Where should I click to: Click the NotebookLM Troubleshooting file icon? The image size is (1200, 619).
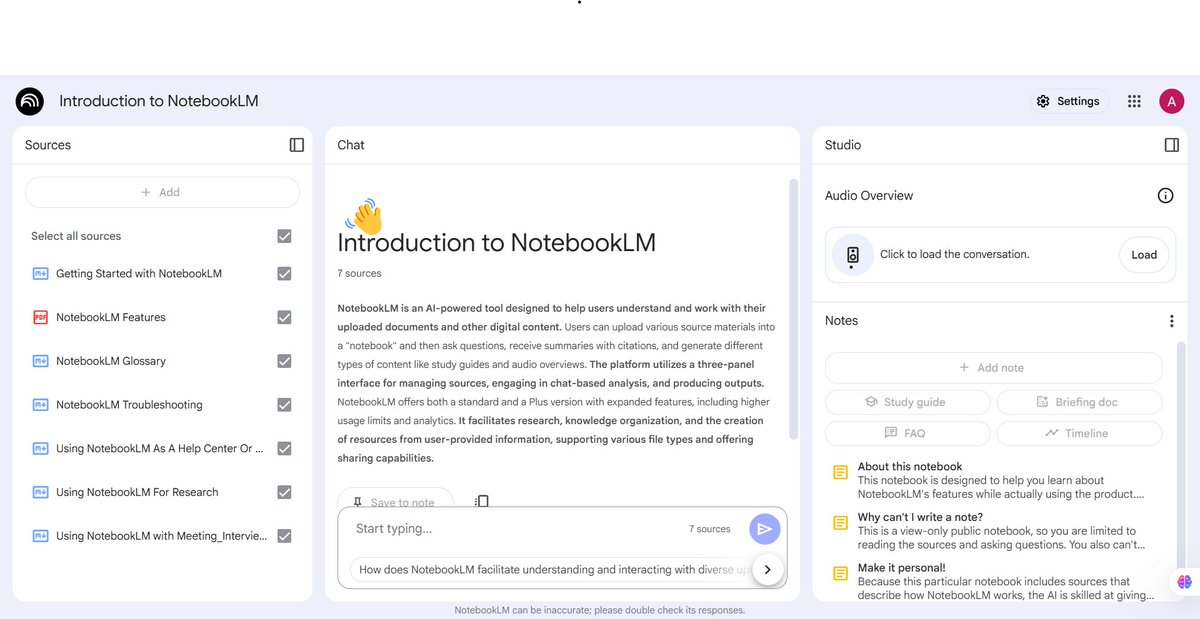click(x=41, y=405)
